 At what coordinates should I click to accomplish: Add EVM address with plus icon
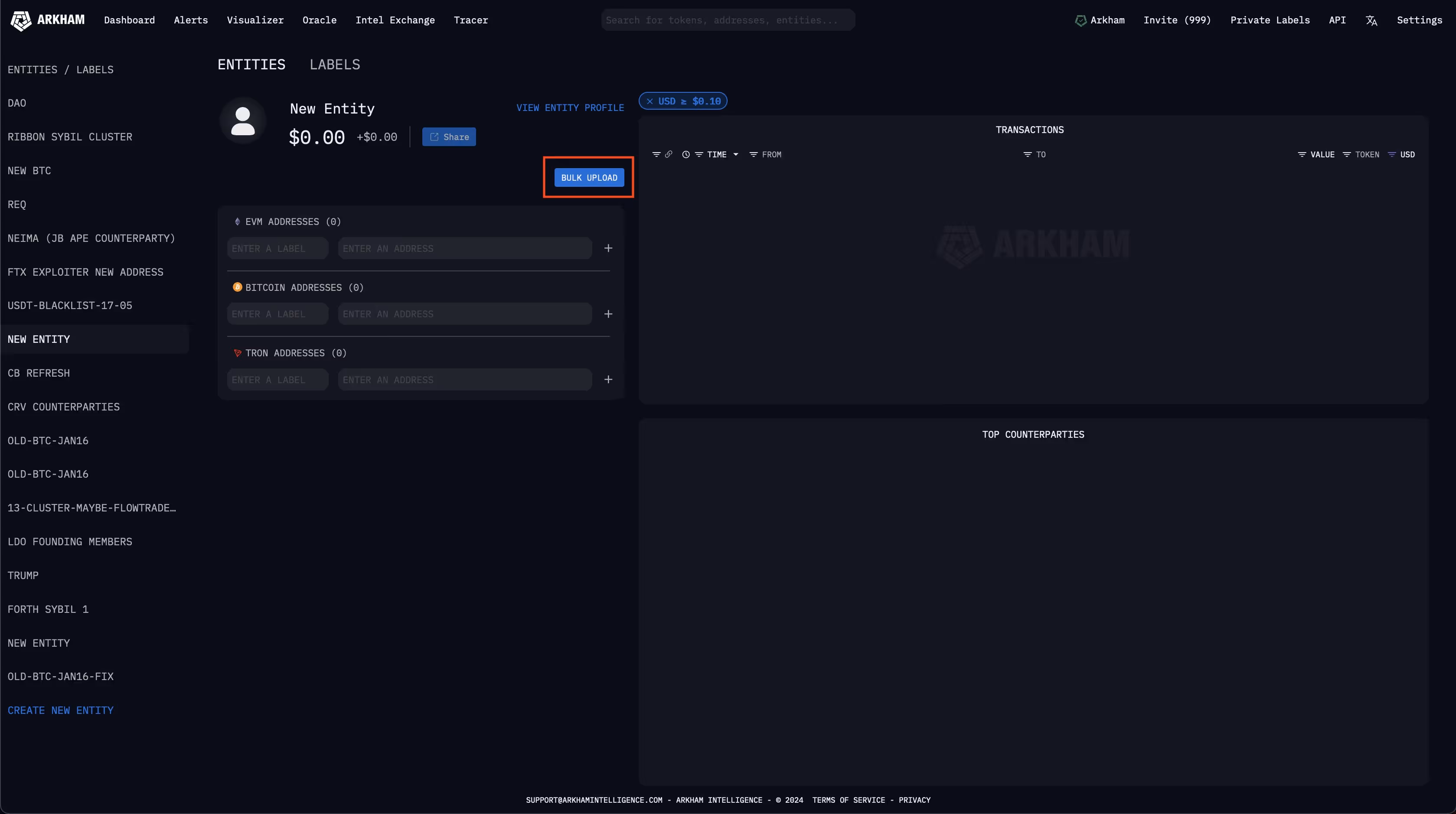[x=608, y=248]
